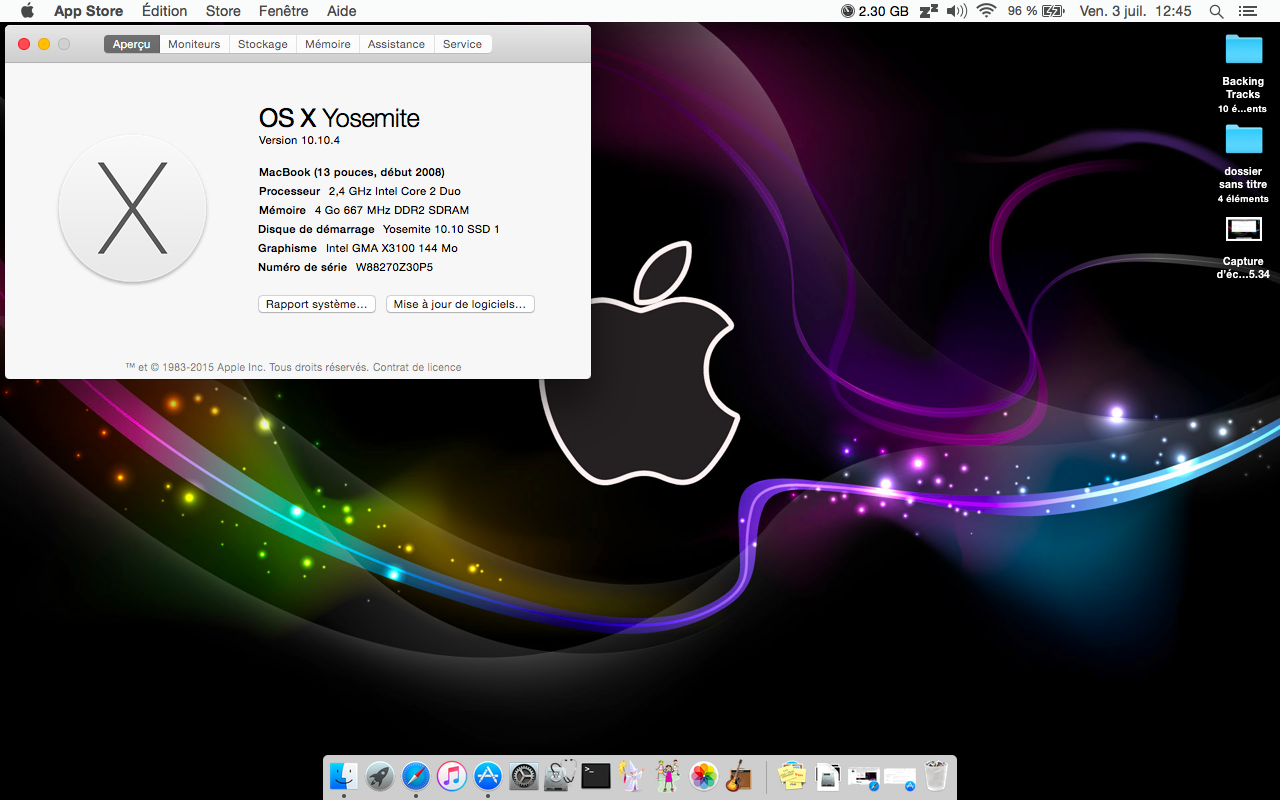The width and height of the screenshot is (1280, 800).
Task: Open Terminal icon in Dock
Action: (x=596, y=776)
